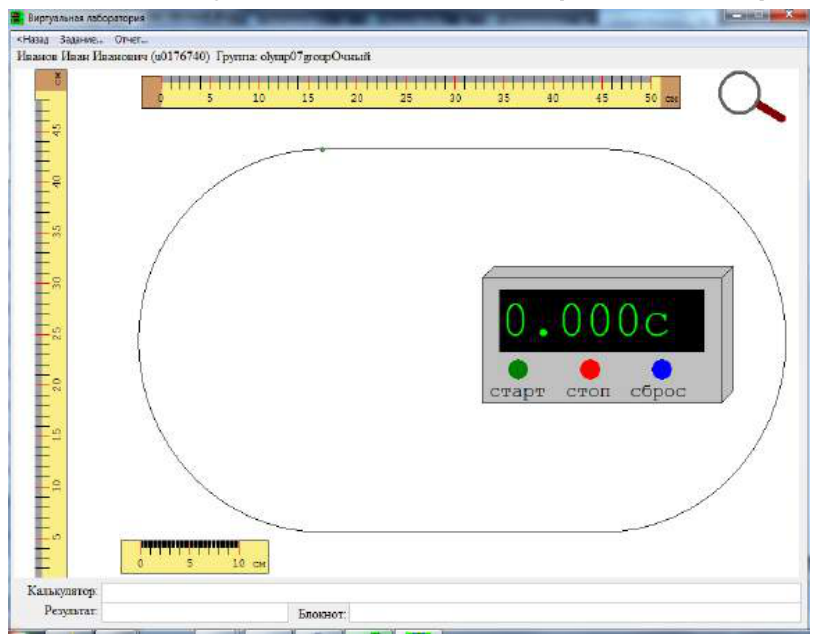Stop the timer with the red button
The width and height of the screenshot is (815, 642).
[x=589, y=369]
